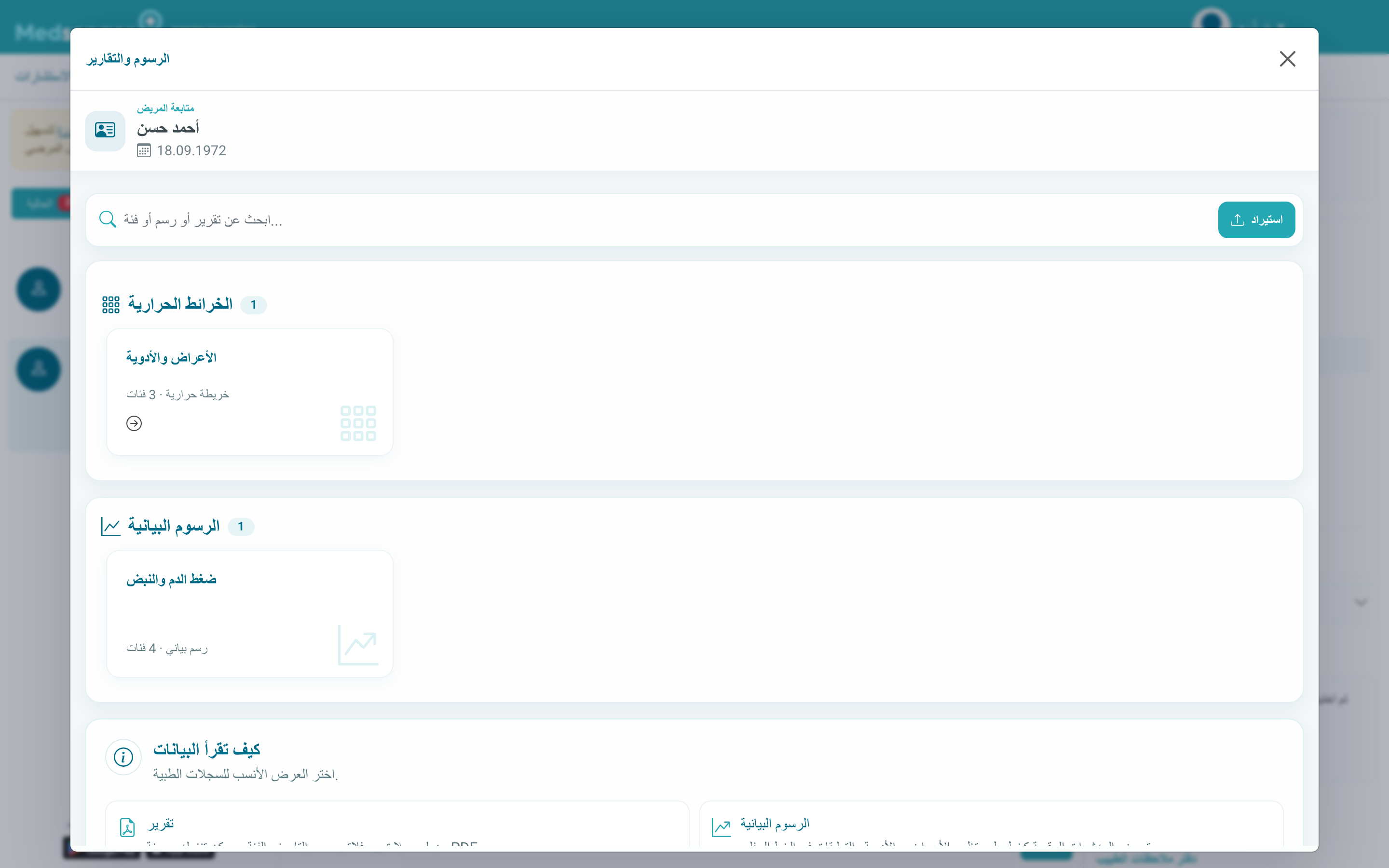Viewport: 1389px width, 868px height.
Task: Click the birth date 18.09.1972
Action: [191, 150]
